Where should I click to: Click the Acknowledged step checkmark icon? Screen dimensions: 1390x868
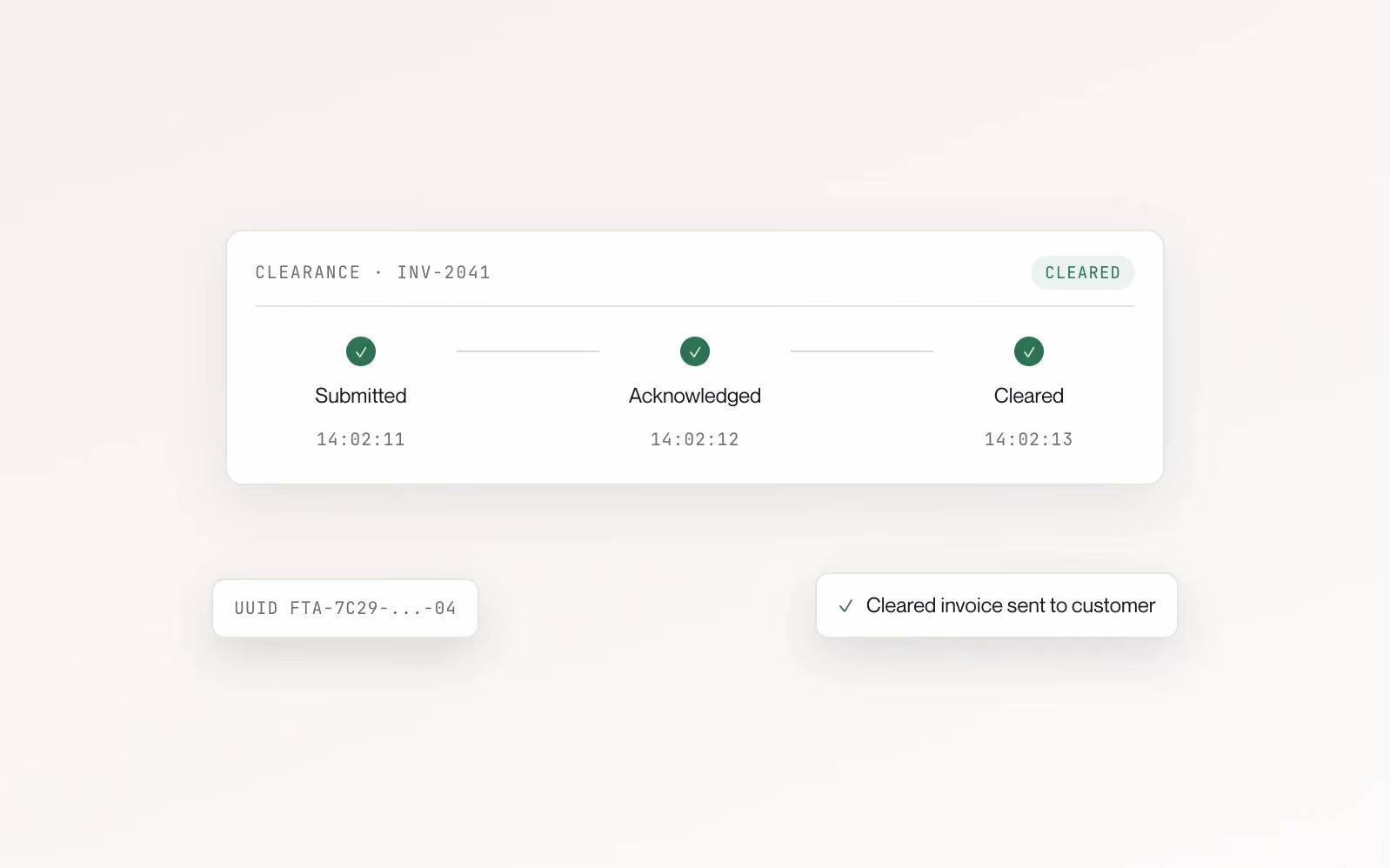click(695, 351)
